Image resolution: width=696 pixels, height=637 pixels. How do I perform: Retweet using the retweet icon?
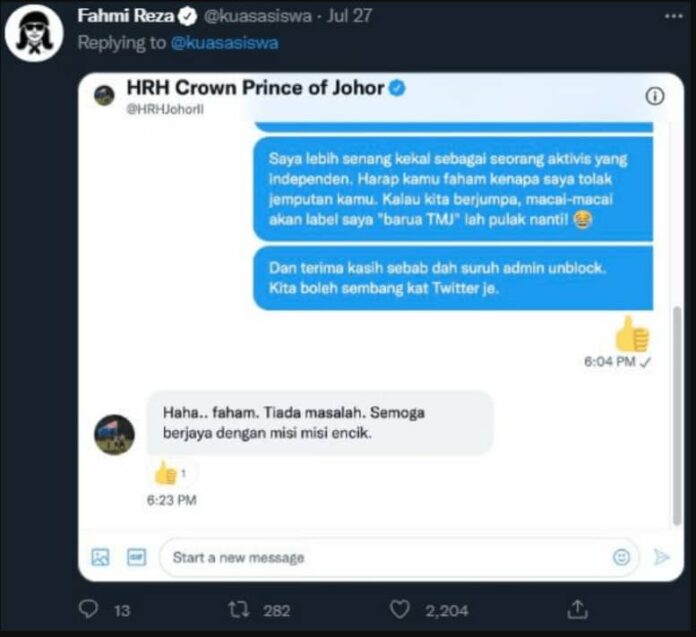(239, 609)
